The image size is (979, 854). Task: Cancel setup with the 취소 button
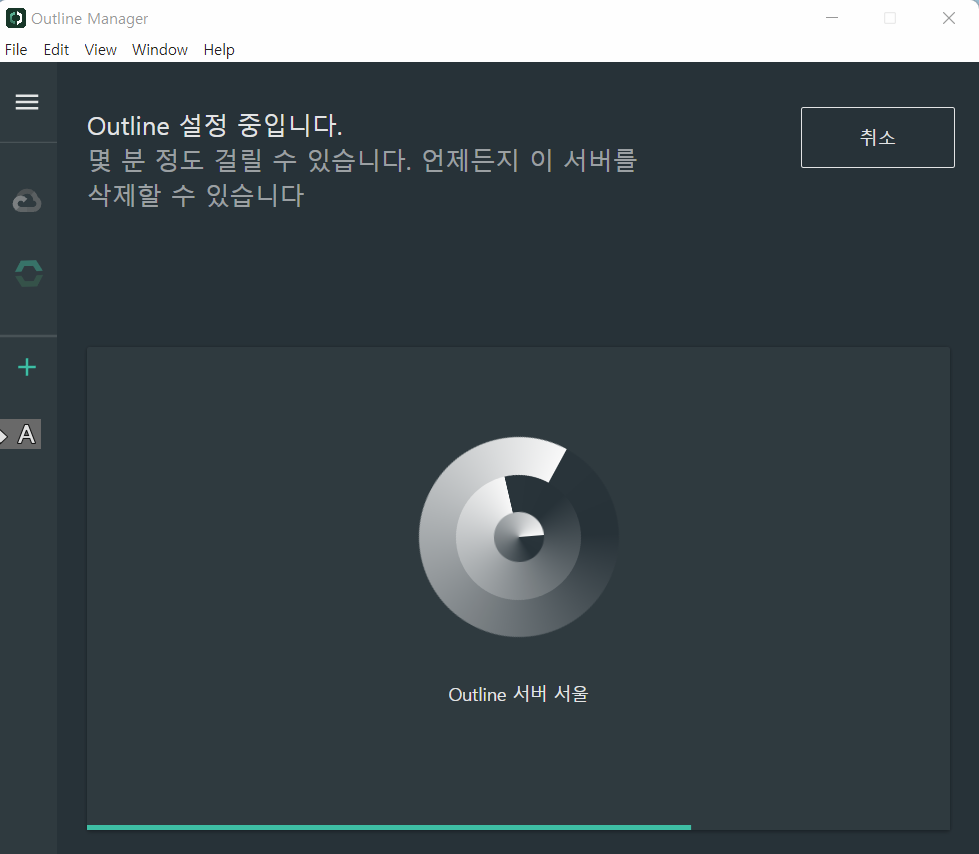click(x=877, y=137)
